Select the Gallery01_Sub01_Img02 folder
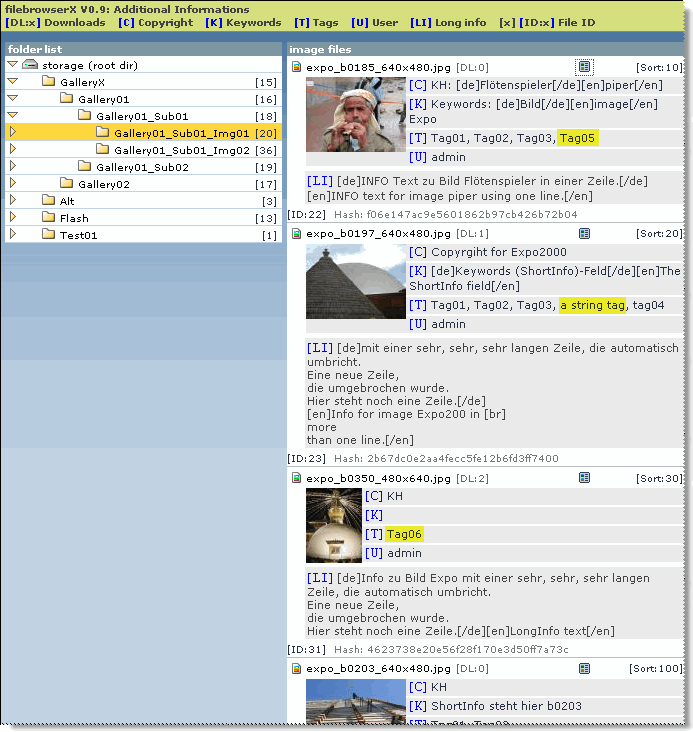The width and height of the screenshot is (693, 732). (x=181, y=150)
